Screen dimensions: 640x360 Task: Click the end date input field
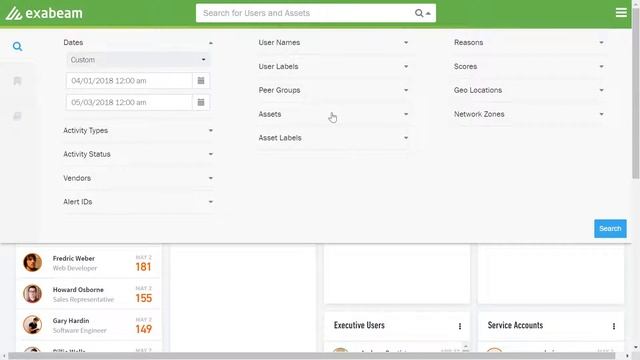[x=129, y=102]
